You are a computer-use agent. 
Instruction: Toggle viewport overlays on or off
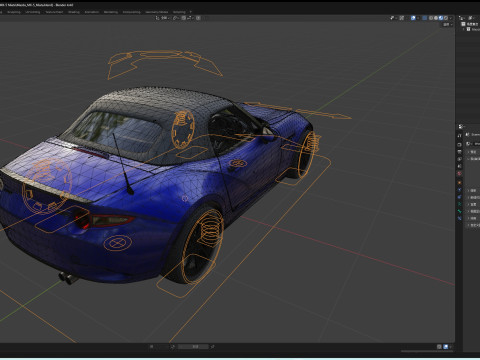[x=413, y=18]
